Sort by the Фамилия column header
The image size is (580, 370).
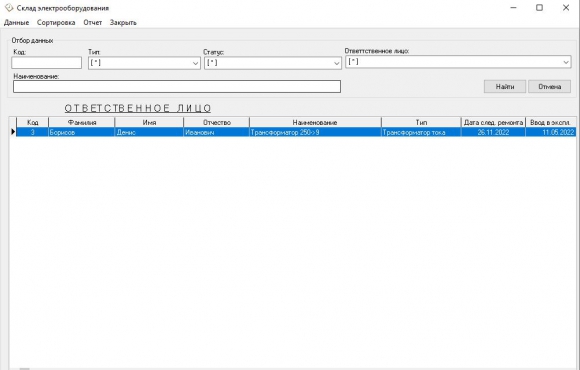click(x=82, y=122)
